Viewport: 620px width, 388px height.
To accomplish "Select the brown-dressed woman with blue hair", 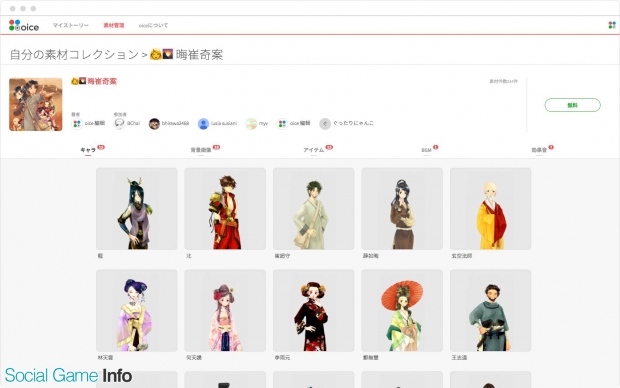I will click(x=402, y=209).
